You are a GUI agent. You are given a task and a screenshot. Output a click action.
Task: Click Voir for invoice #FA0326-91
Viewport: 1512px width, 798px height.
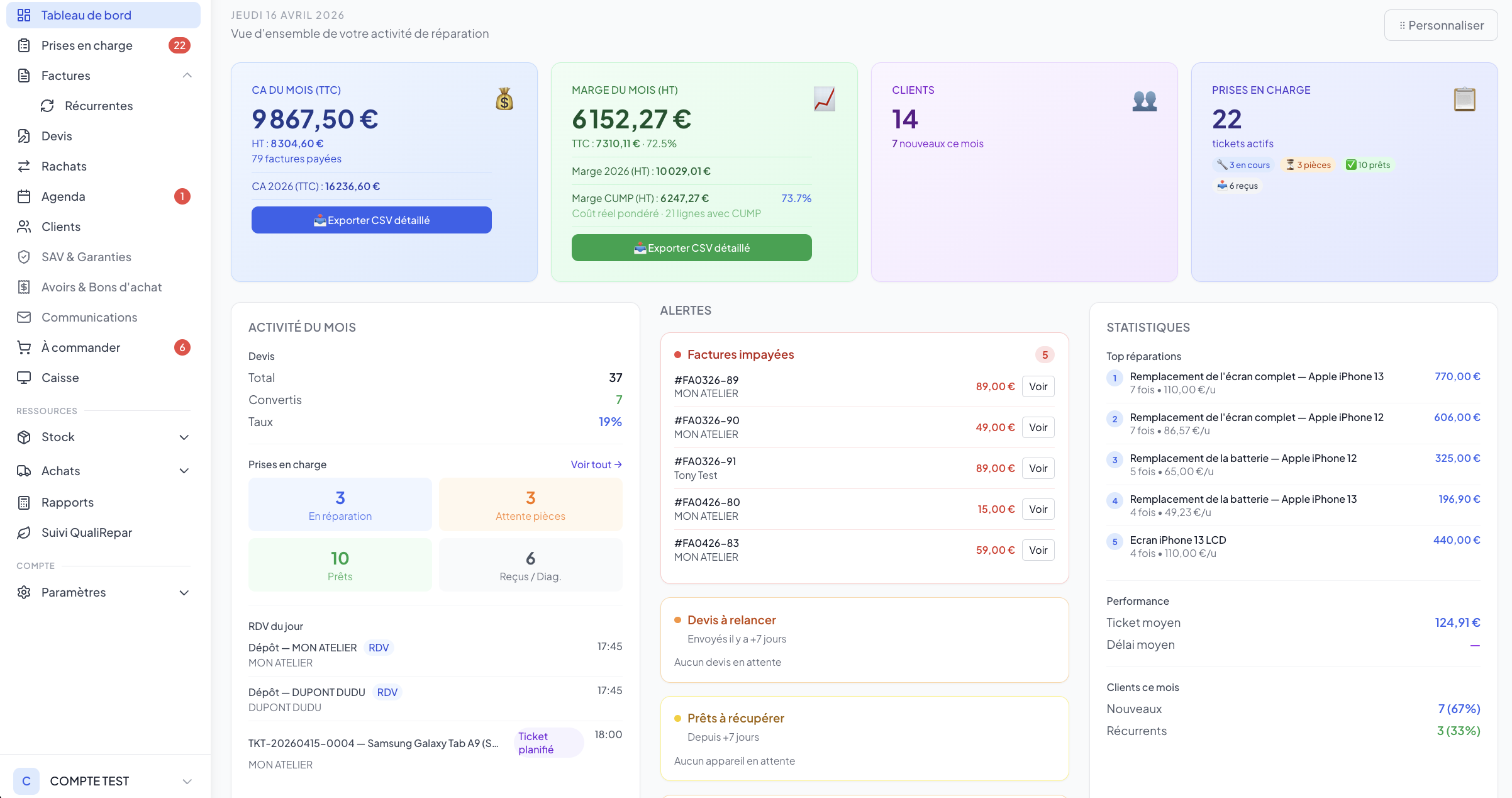[1038, 468]
